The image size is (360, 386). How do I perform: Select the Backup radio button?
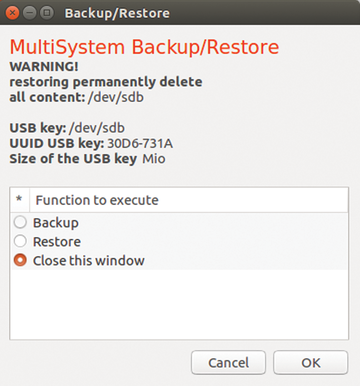pos(20,222)
